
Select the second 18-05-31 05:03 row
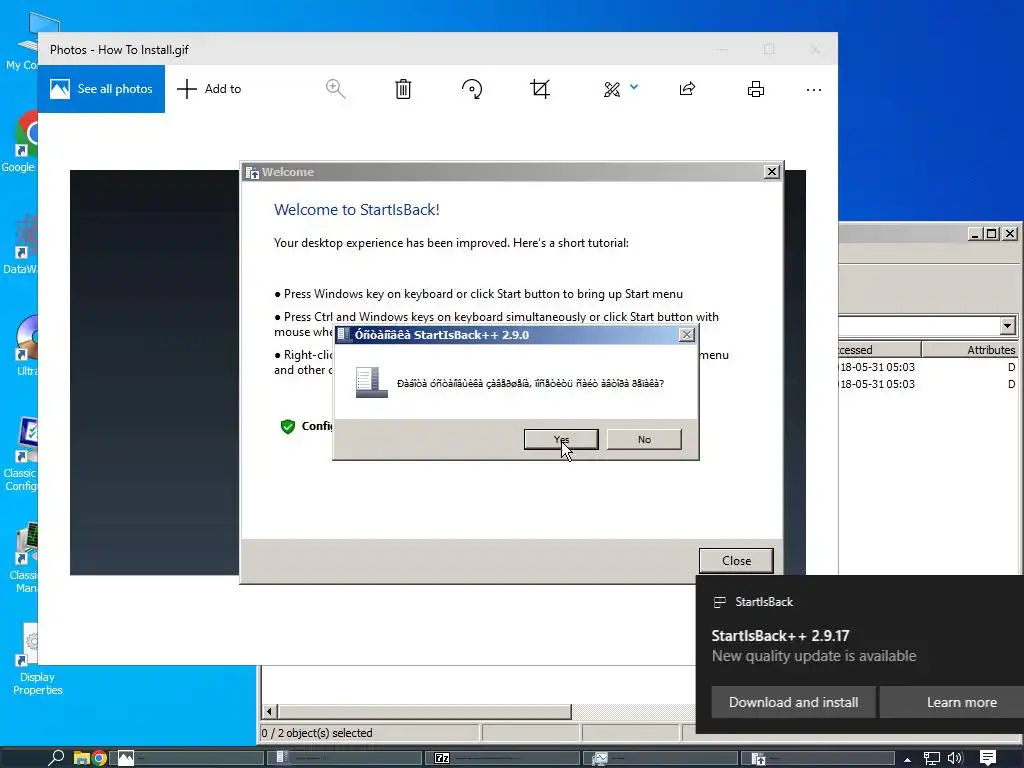(930, 384)
